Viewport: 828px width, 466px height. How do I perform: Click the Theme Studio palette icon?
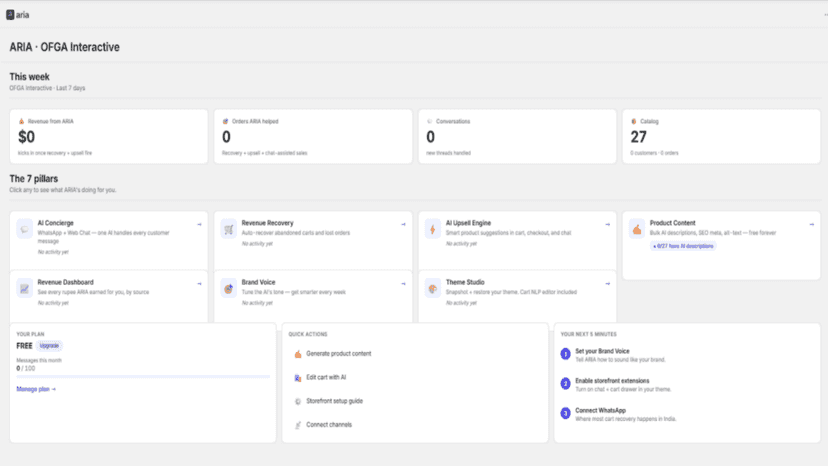point(432,288)
